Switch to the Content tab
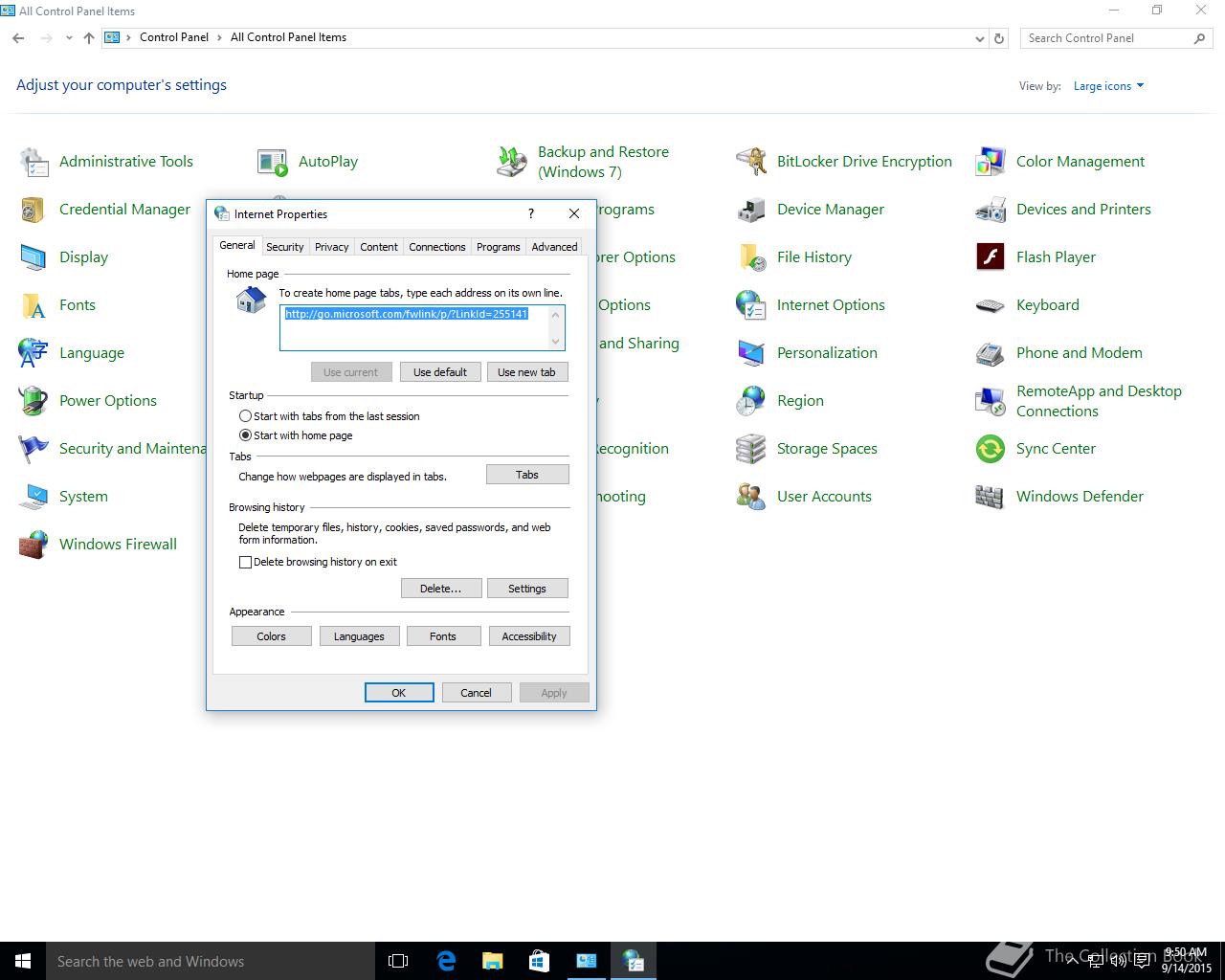This screenshot has height=980, width=1225. [379, 247]
